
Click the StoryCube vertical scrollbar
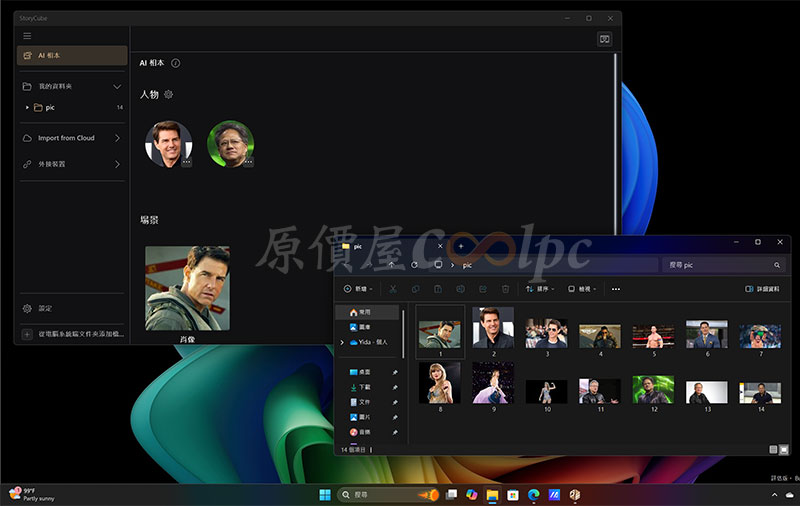click(x=615, y=143)
